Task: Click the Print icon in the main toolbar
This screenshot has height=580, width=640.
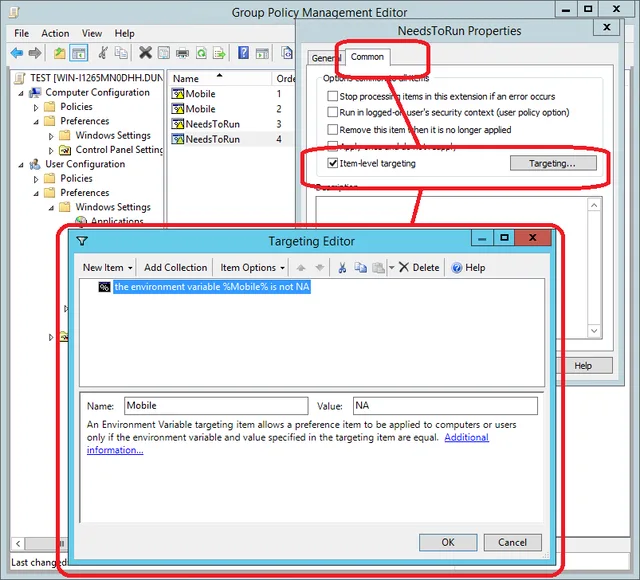Action: coord(182,53)
